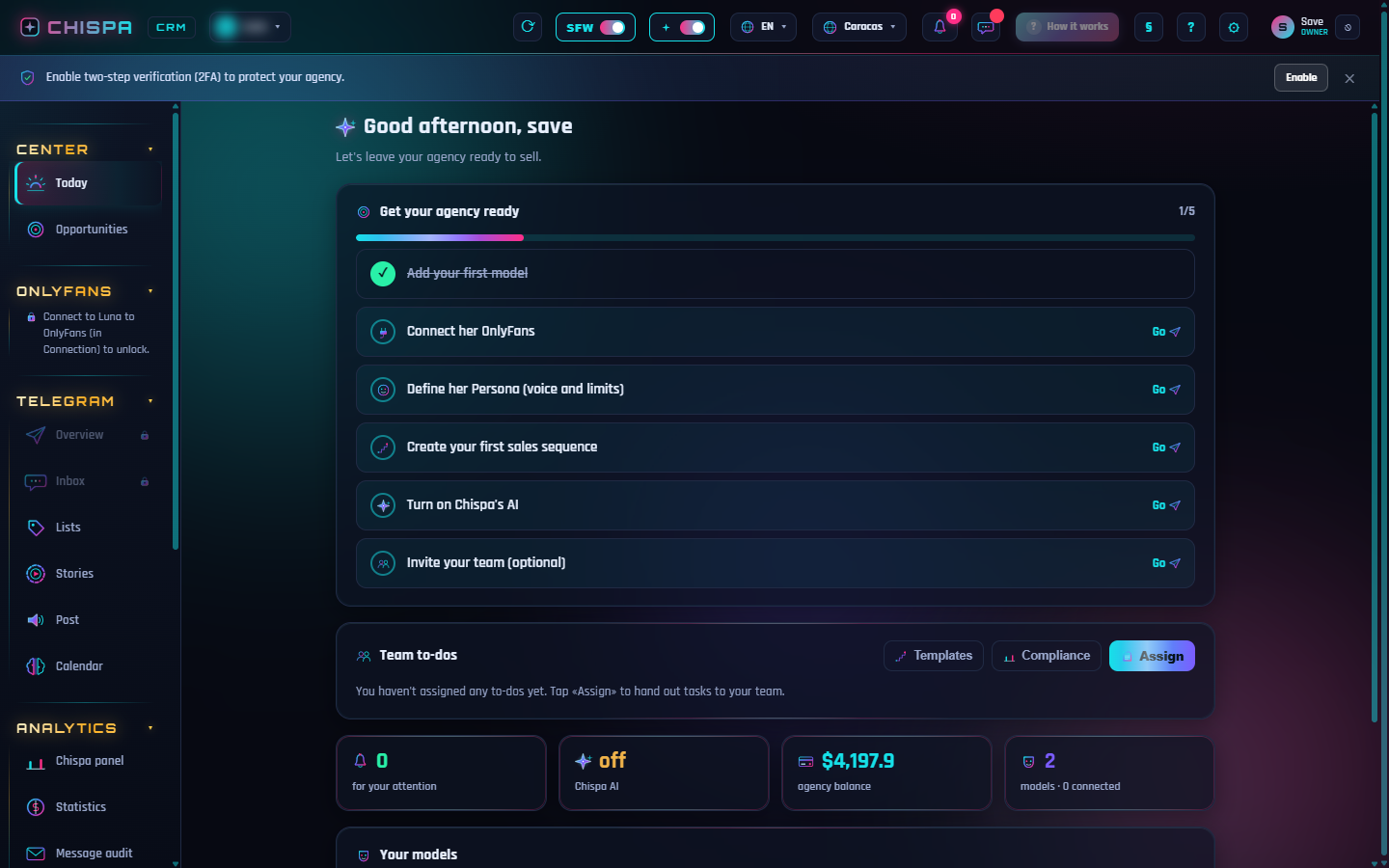This screenshot has width=1389, height=868.
Task: Open Opportunities in the sidebar
Action: [x=89, y=230]
